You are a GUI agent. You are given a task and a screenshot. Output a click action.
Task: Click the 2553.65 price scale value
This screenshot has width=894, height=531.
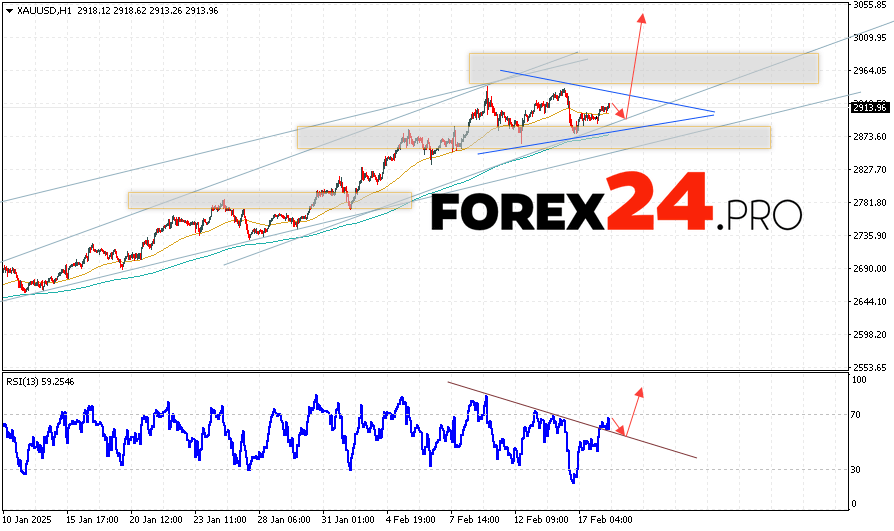point(869,367)
